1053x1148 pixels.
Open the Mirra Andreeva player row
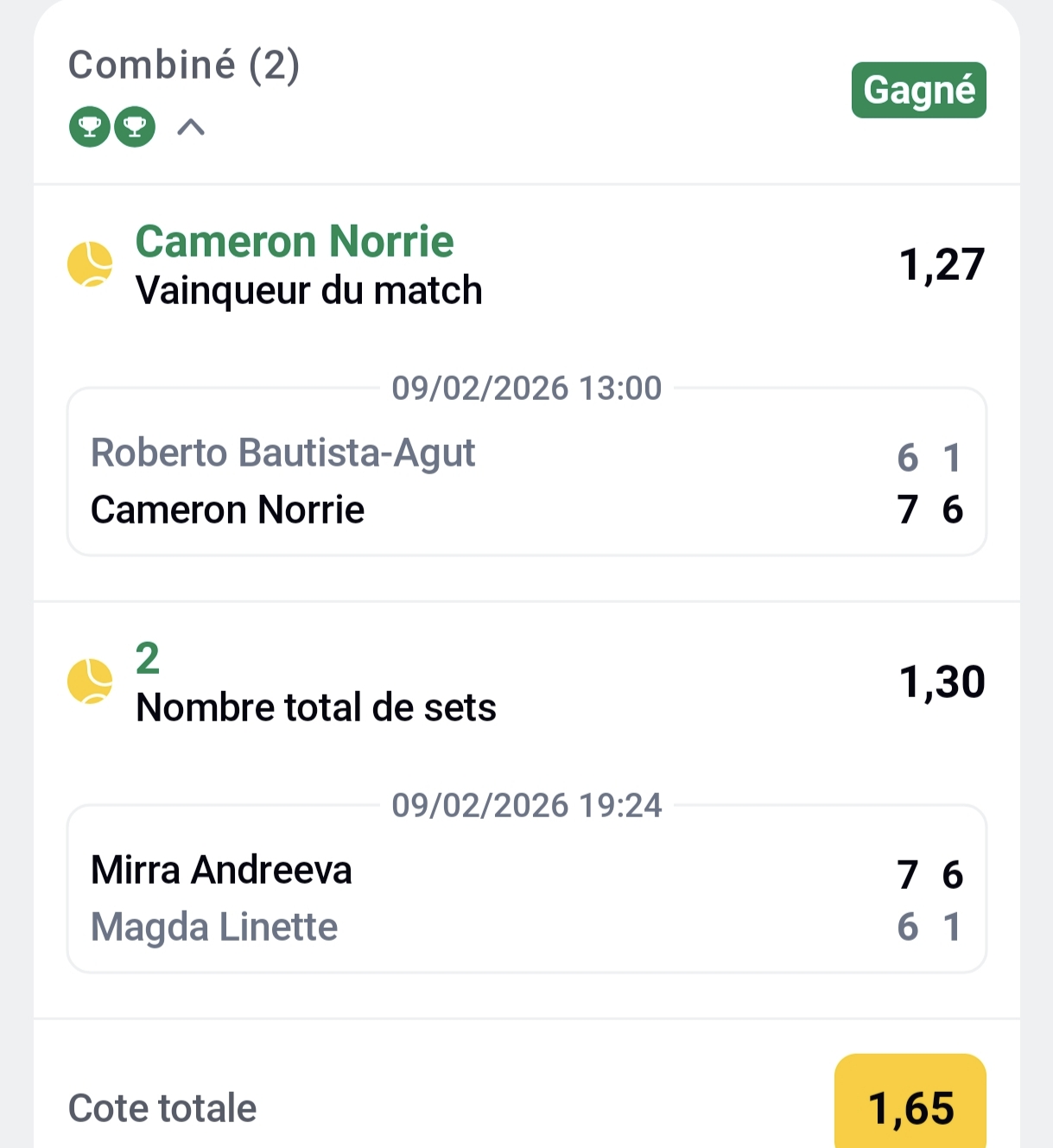click(222, 870)
